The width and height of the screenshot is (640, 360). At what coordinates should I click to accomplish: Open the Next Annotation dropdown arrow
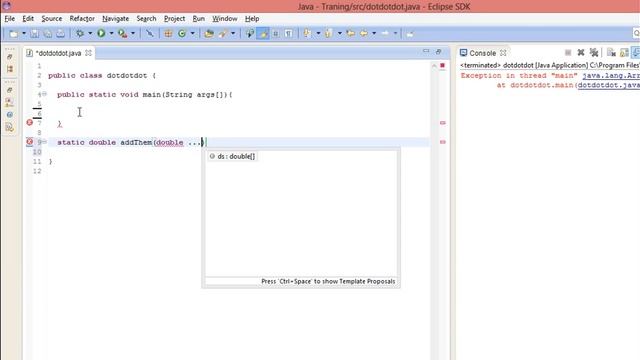[x=318, y=33]
